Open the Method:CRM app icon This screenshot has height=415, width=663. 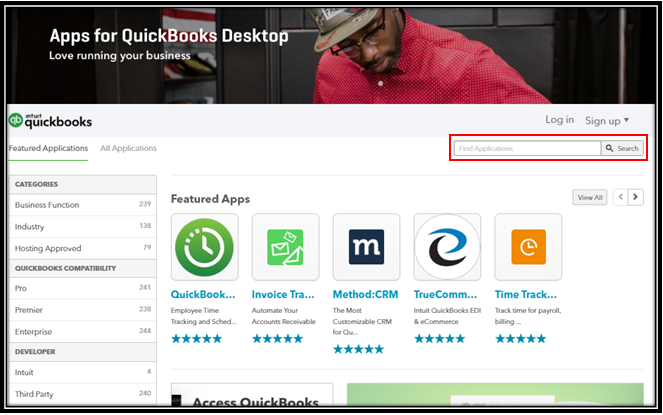coord(366,247)
